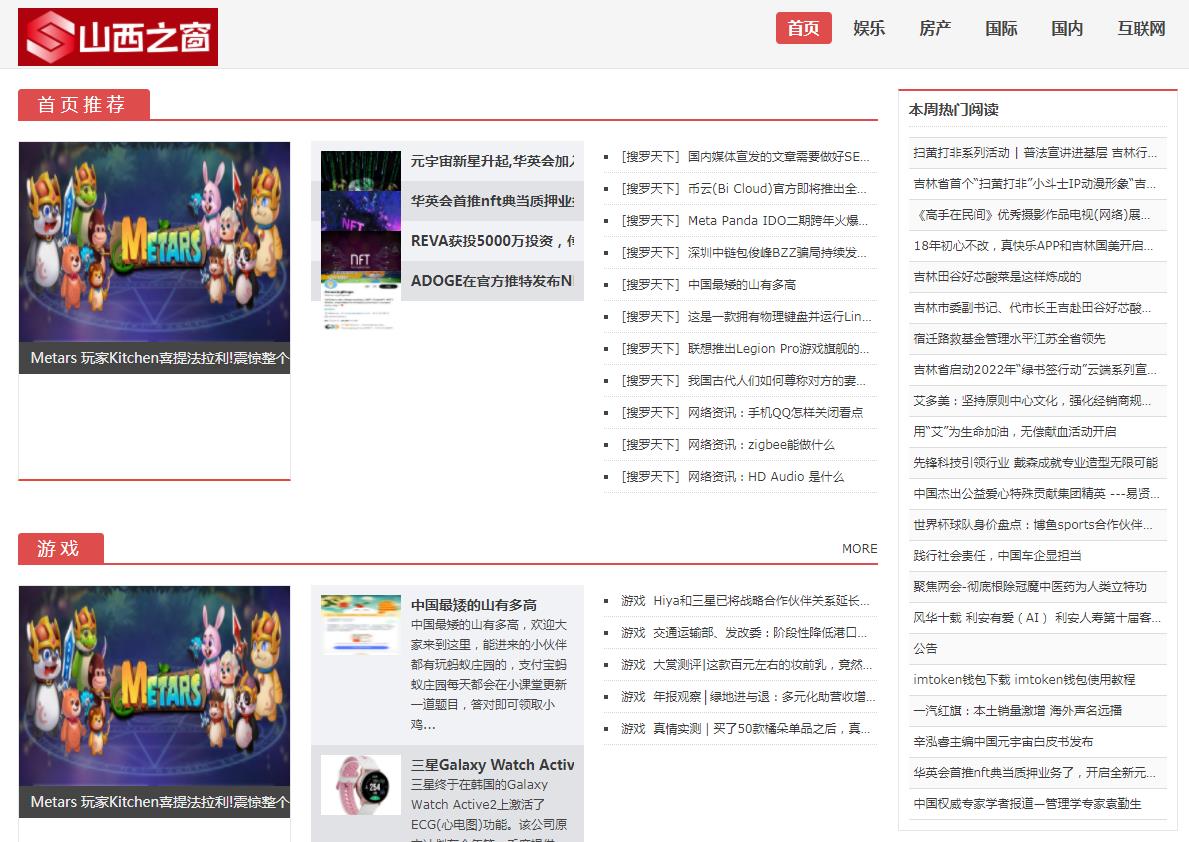Viewport: 1189px width, 842px height.
Task: Open 吉林省启动2022年"绿书签行动" link
Action: [x=1035, y=369]
